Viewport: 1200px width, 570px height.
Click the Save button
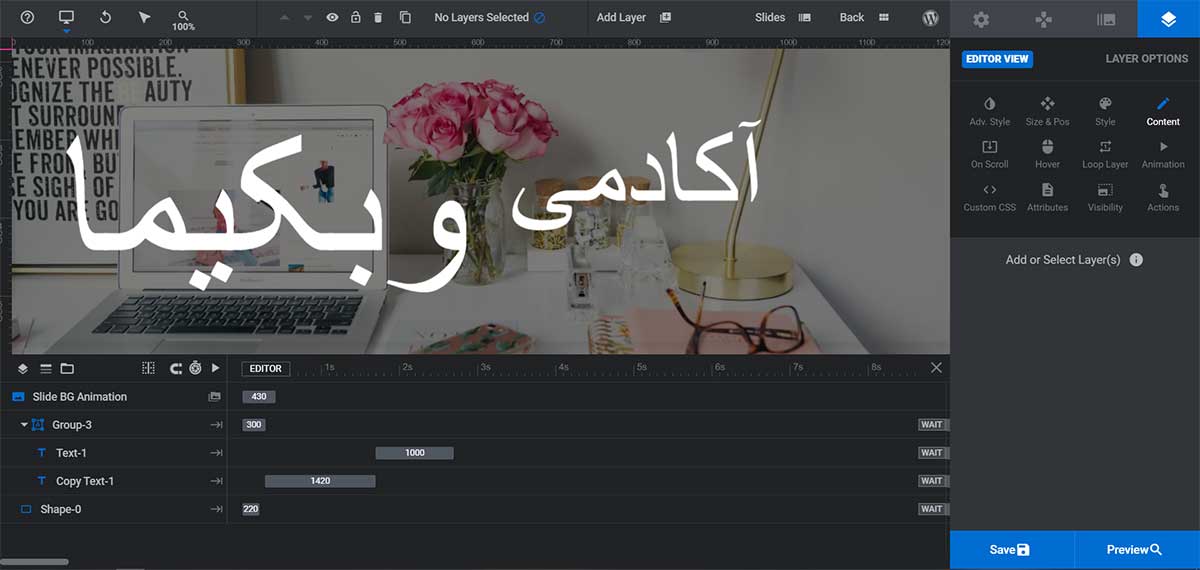pos(1012,550)
